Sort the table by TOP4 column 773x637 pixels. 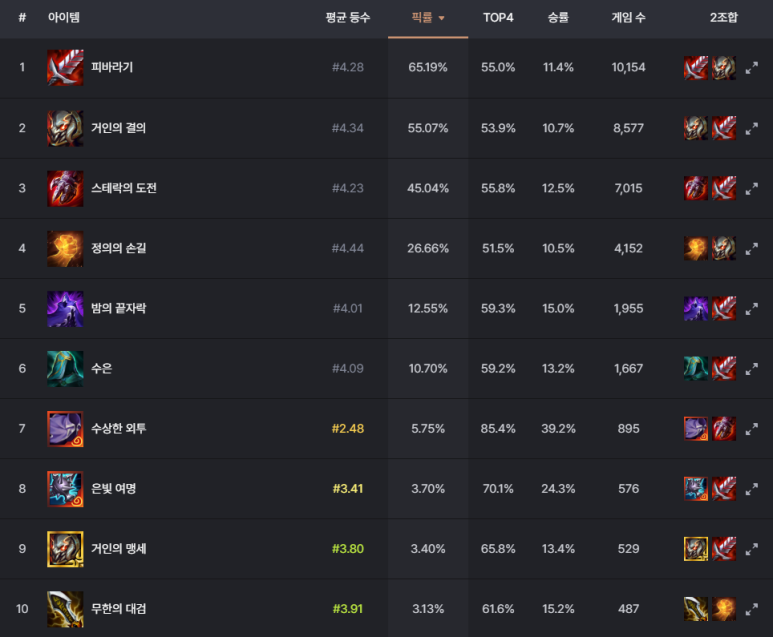498,18
